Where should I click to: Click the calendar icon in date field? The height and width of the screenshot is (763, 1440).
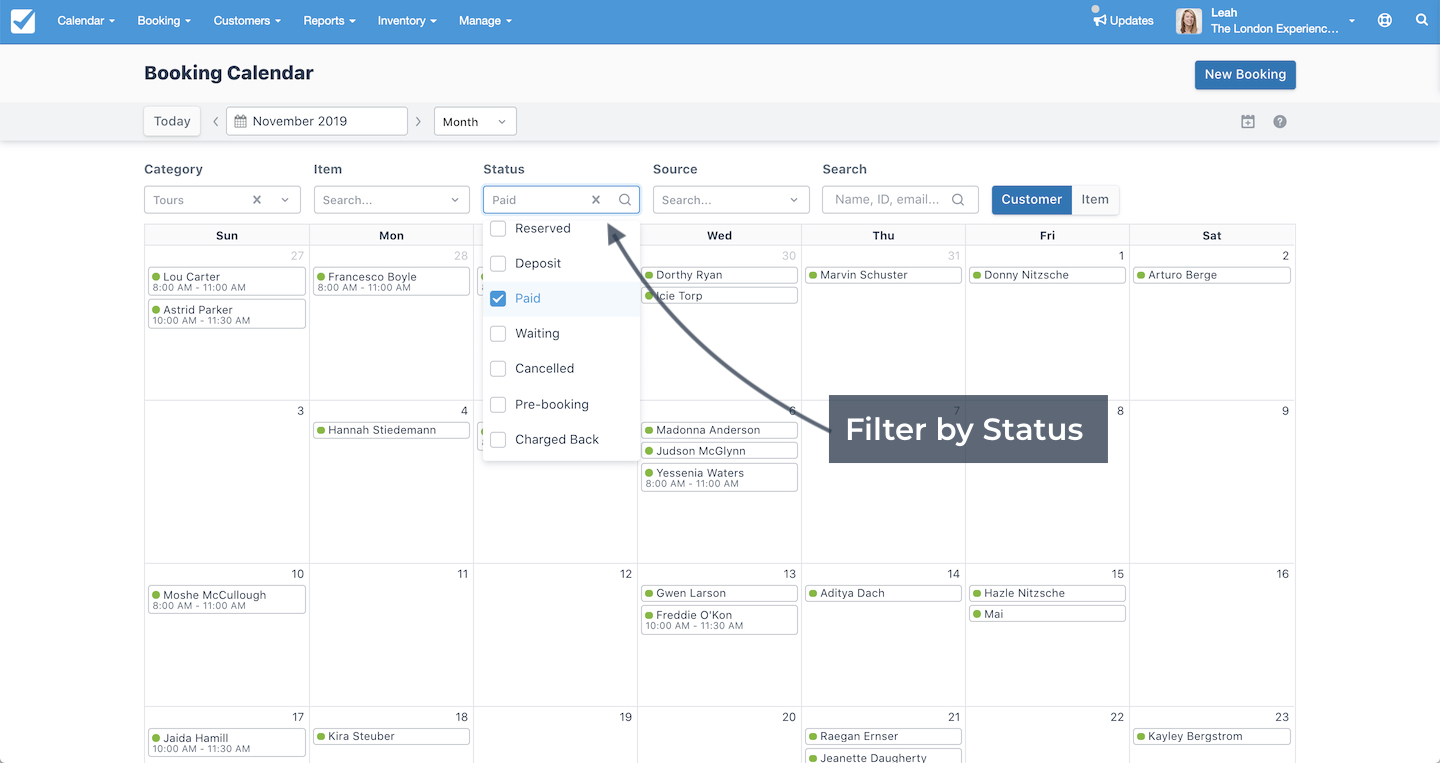(240, 121)
